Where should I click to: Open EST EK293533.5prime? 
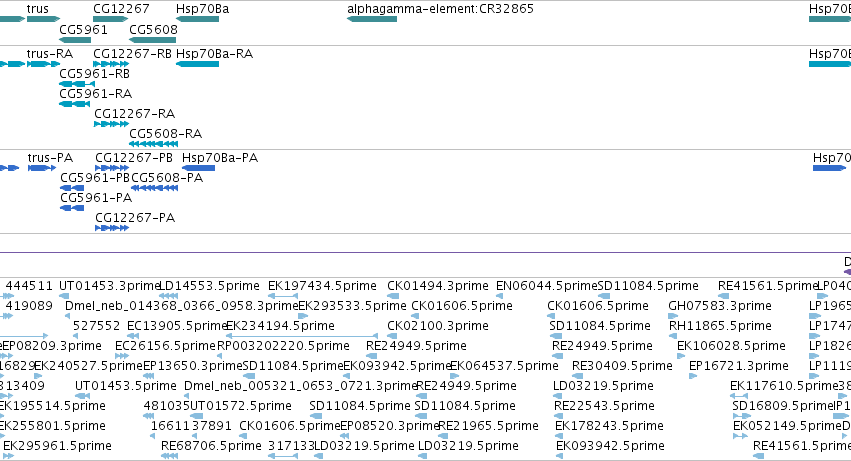pyautogui.click(x=352, y=306)
